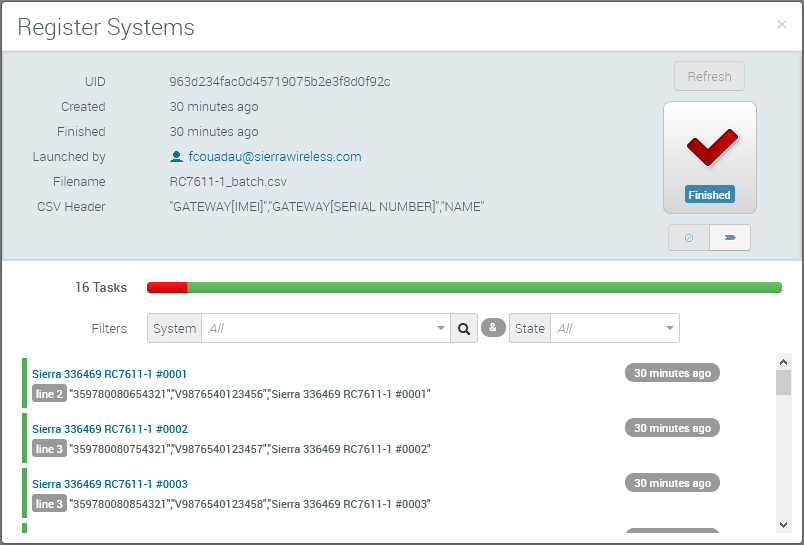This screenshot has height=545, width=804.
Task: Open task Sierra 336469 RC7611-1 #0003
Action: (x=109, y=484)
